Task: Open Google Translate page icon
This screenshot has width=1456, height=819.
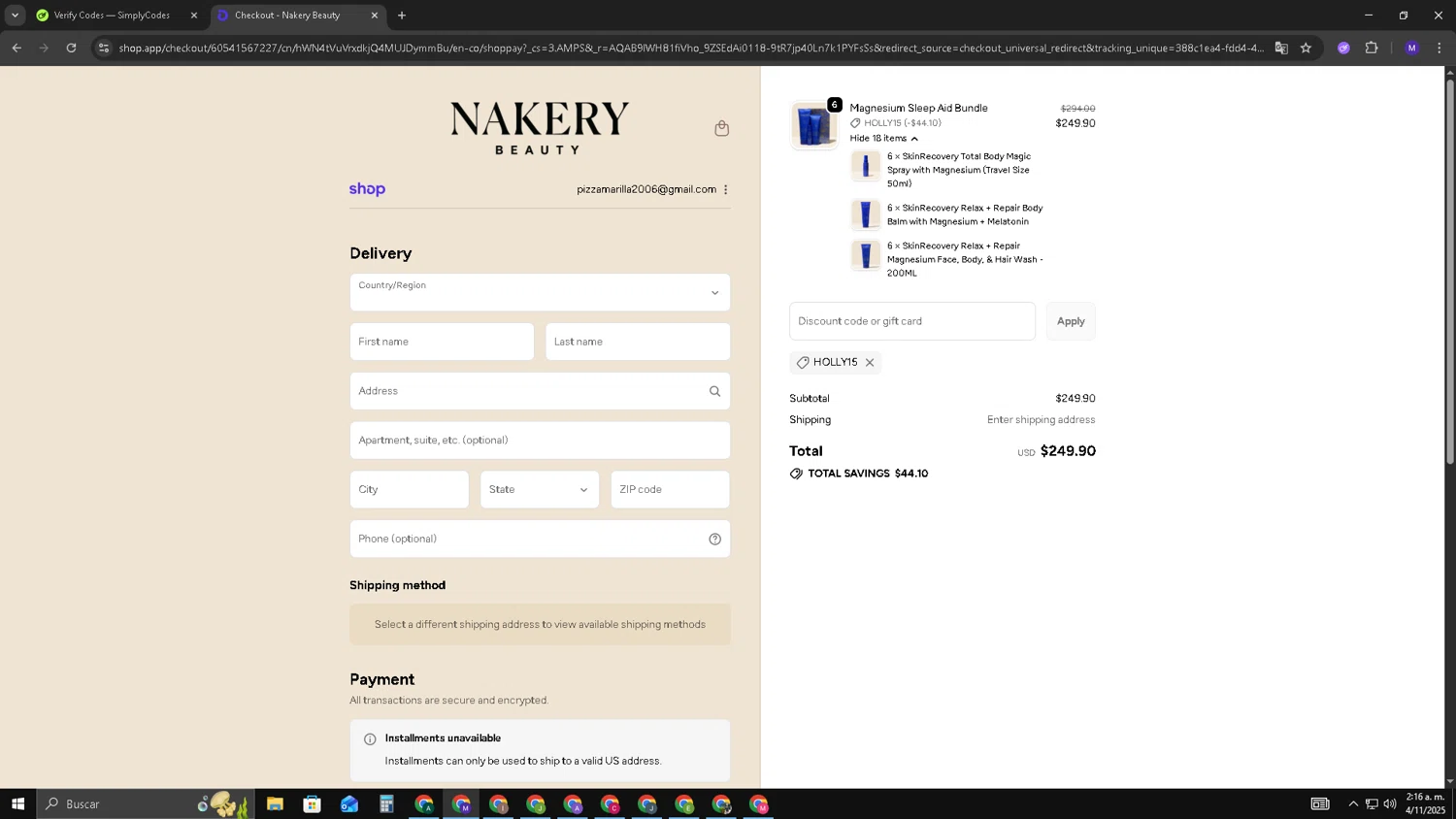Action: [1281, 48]
